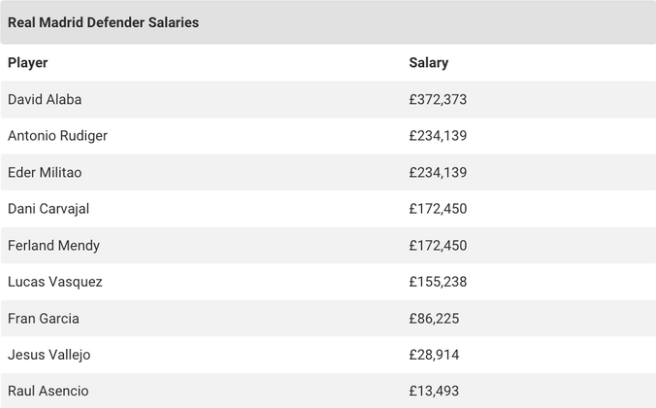Click the Salary column header
Screen dimensions: 656x408
pyautogui.click(x=428, y=63)
